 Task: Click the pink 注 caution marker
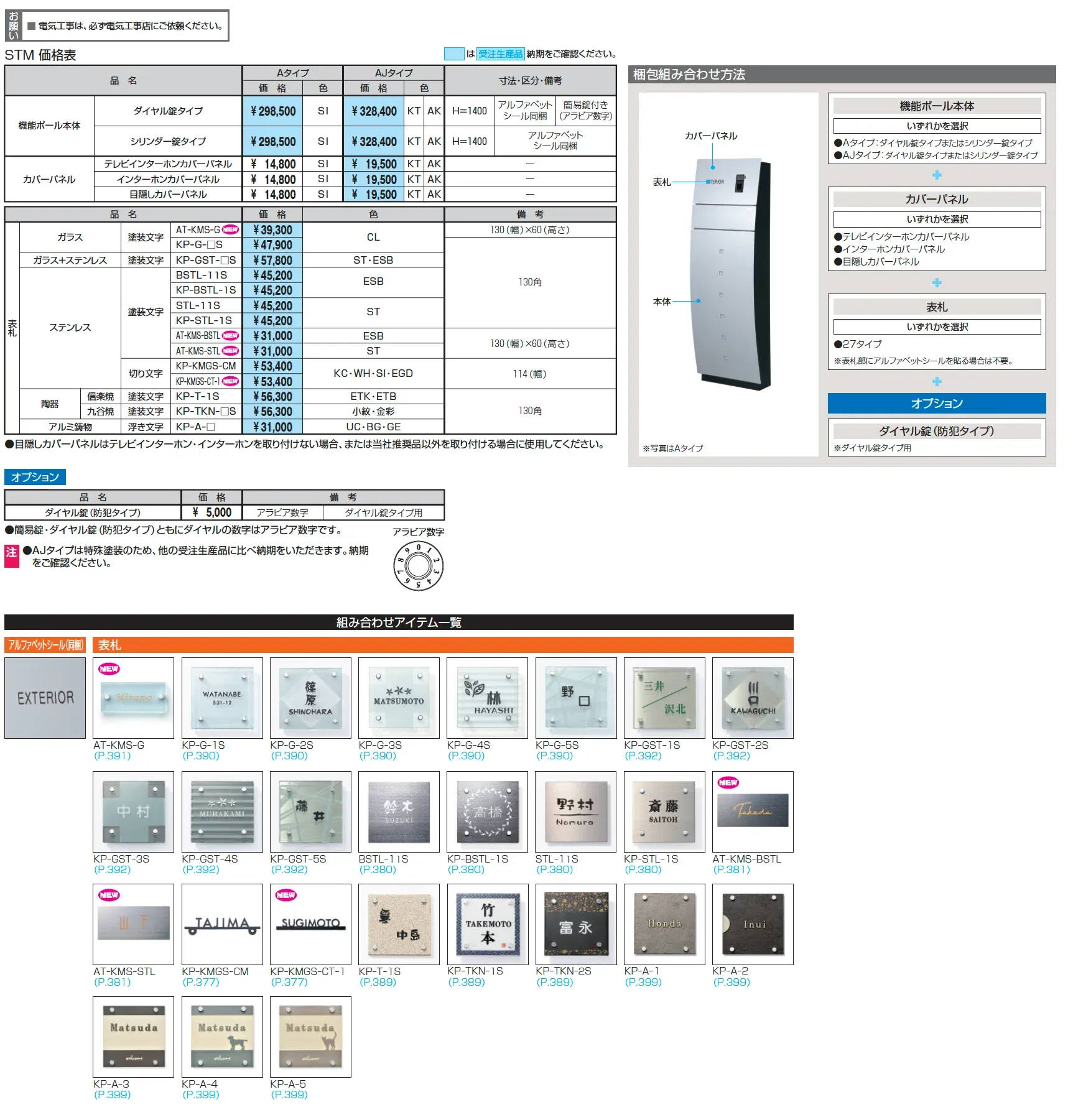12,557
